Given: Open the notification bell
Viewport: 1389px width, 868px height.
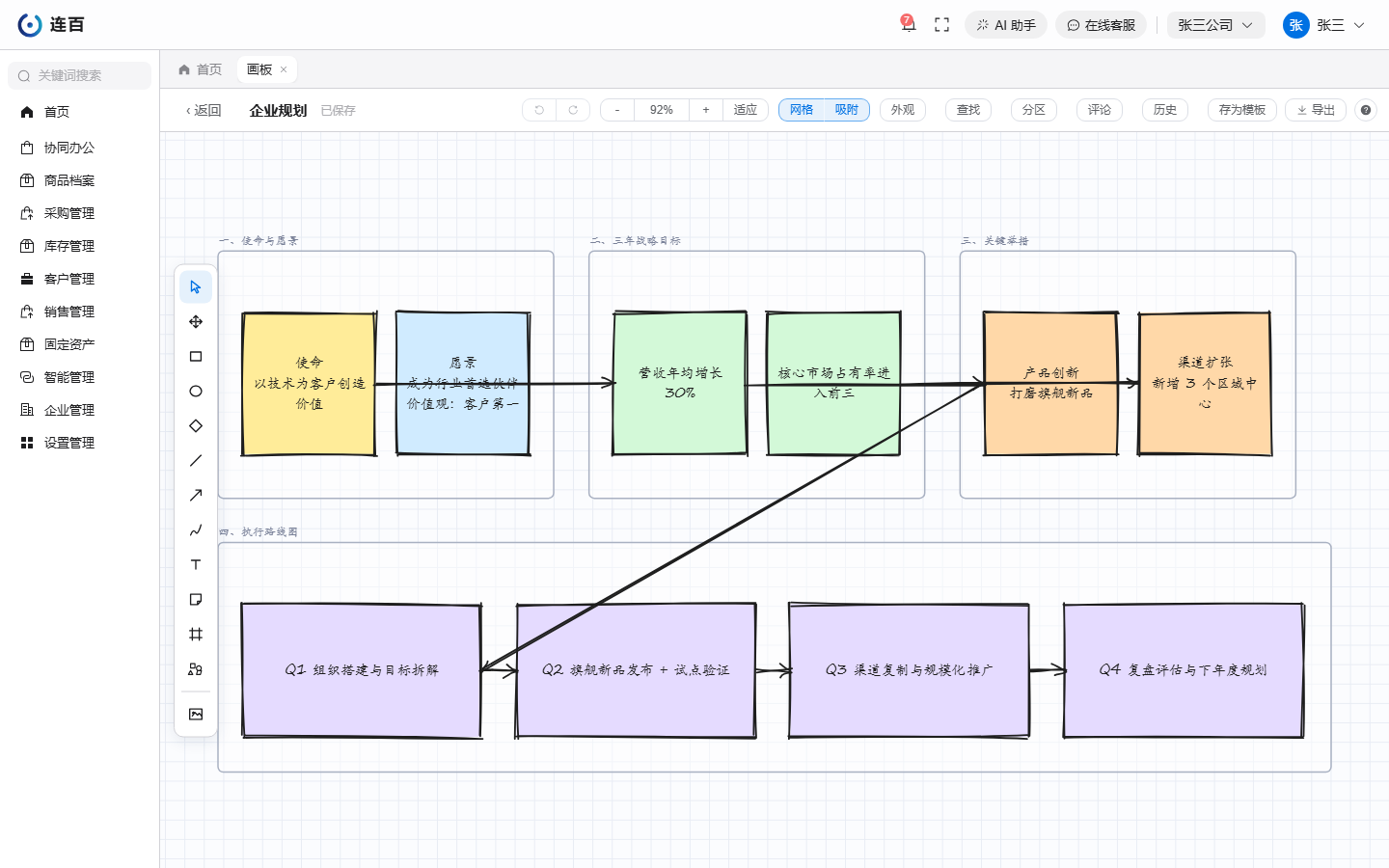Looking at the screenshot, I should point(908,25).
